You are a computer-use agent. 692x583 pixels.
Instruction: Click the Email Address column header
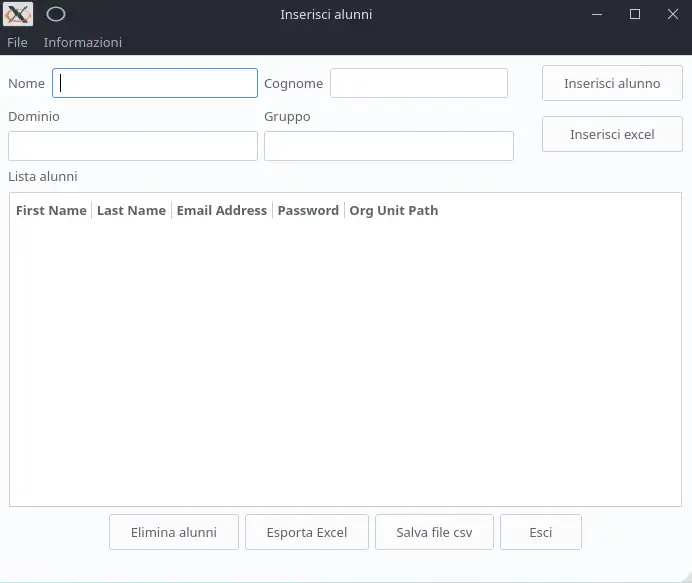(222, 211)
